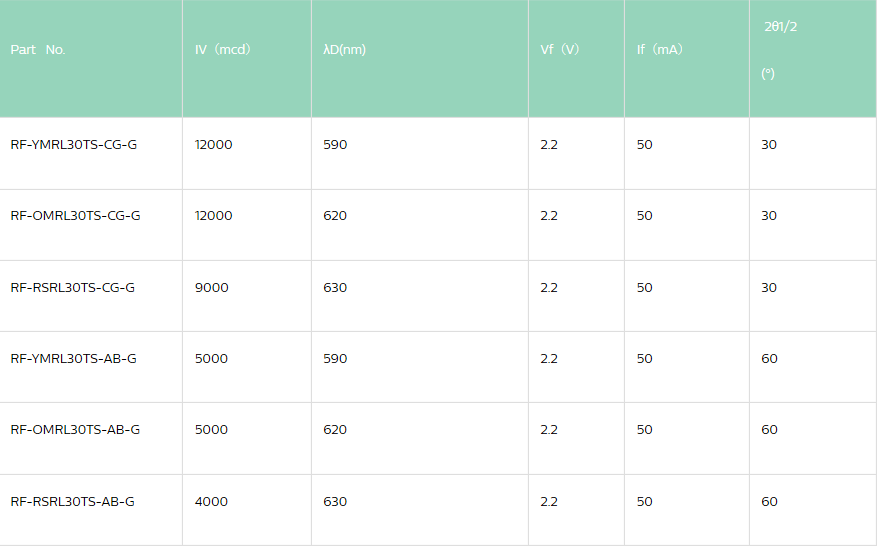The image size is (878, 548).
Task: Click the λD(nm) column header
Action: 345,50
